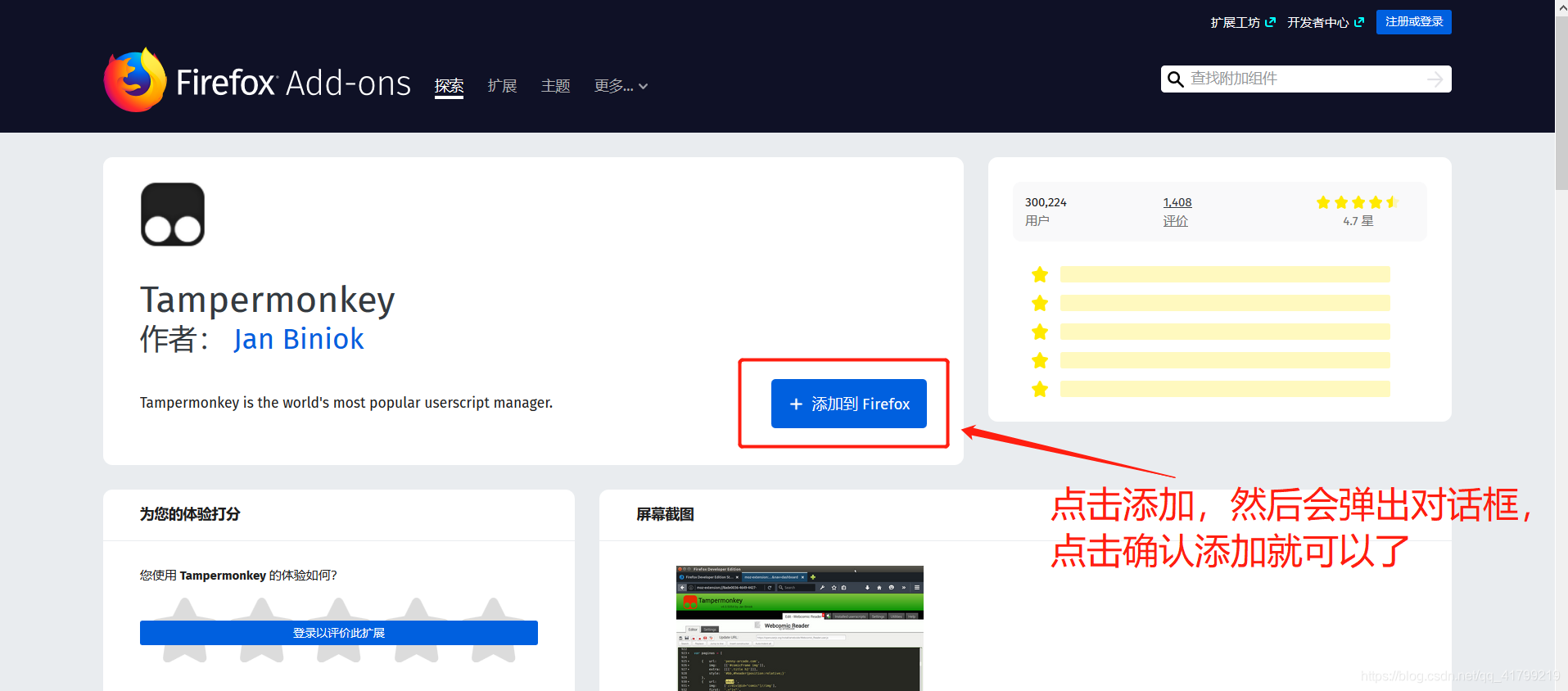1568x691 pixels.
Task: Open the 更多 dropdown menu
Action: pyautogui.click(x=621, y=86)
